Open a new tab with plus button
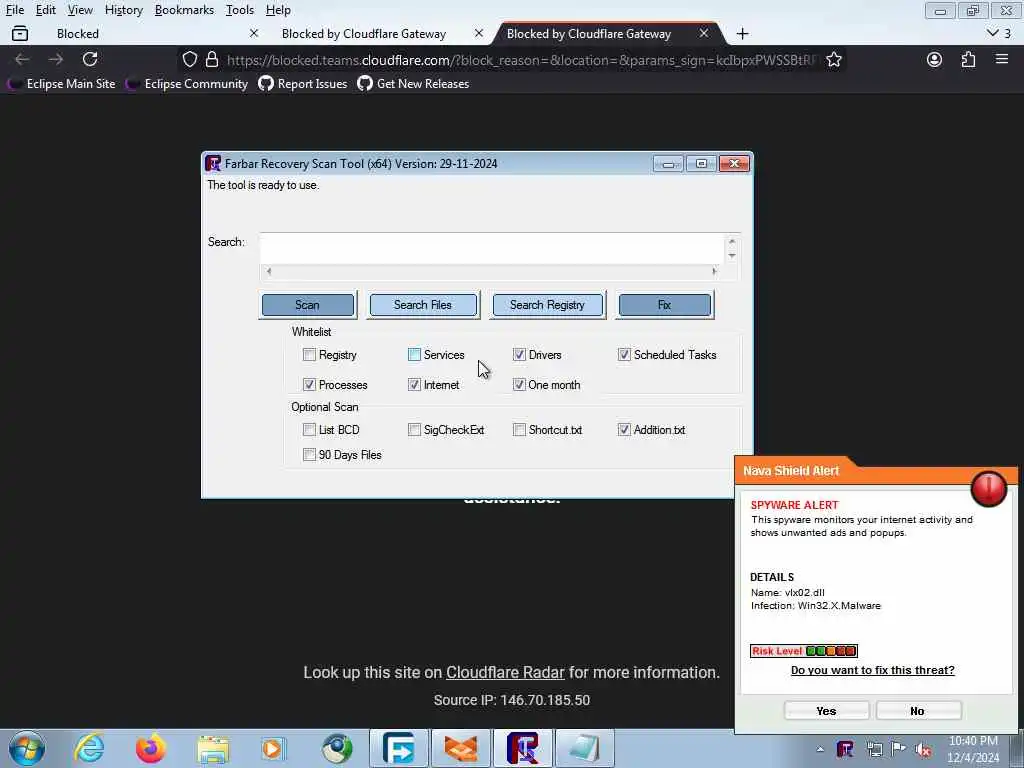Image resolution: width=1024 pixels, height=768 pixels. [743, 33]
